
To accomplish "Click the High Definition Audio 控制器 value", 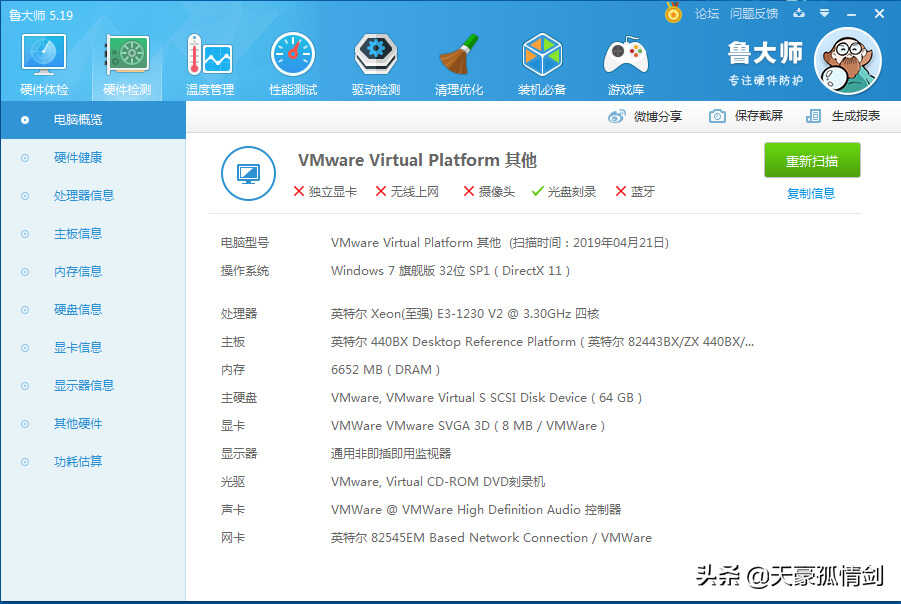I will (x=476, y=510).
